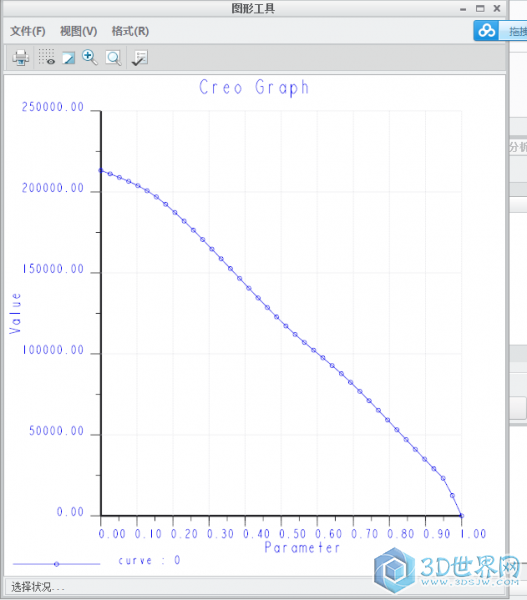
Task: Open the 格式(R) menu
Action: pos(130,31)
